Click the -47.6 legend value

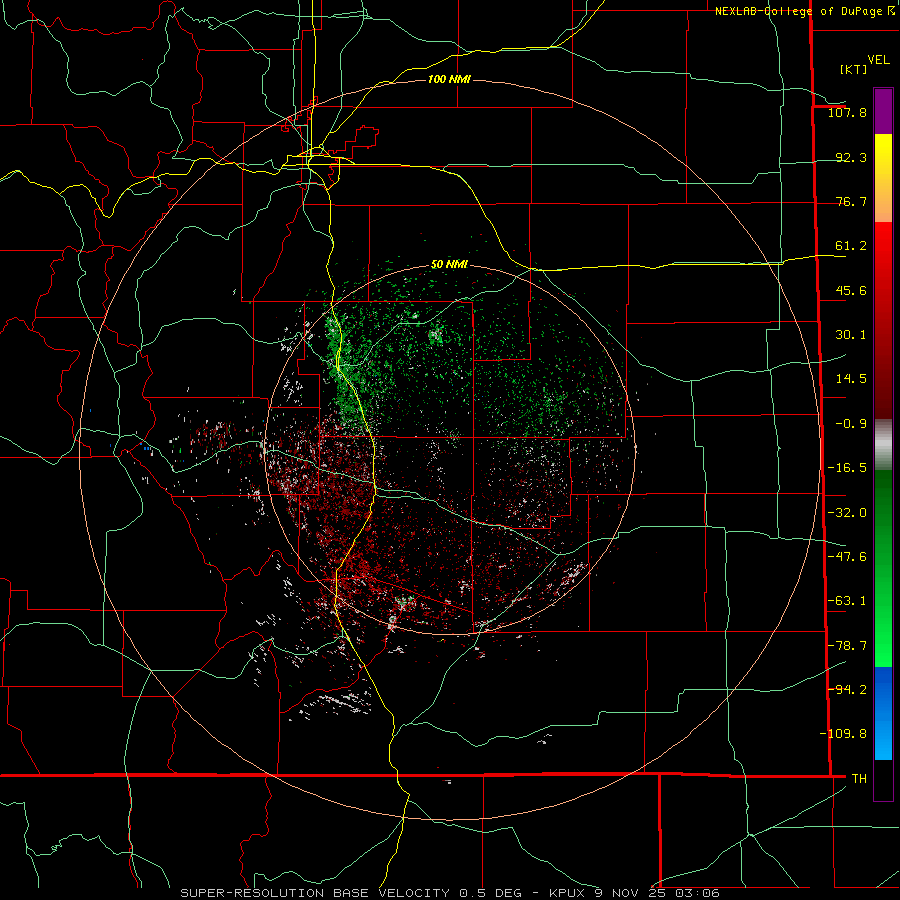tap(847, 557)
